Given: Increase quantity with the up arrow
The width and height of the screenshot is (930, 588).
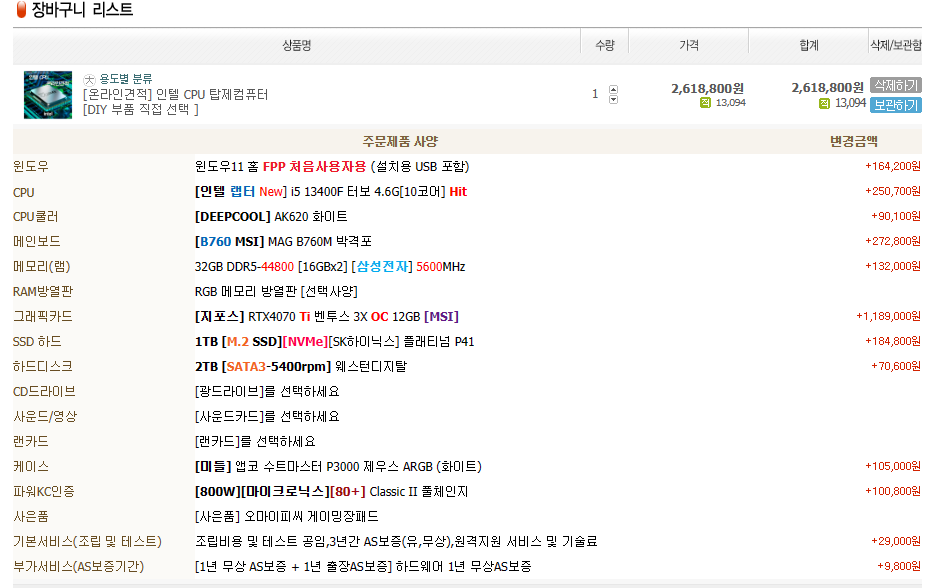Looking at the screenshot, I should pyautogui.click(x=613, y=90).
